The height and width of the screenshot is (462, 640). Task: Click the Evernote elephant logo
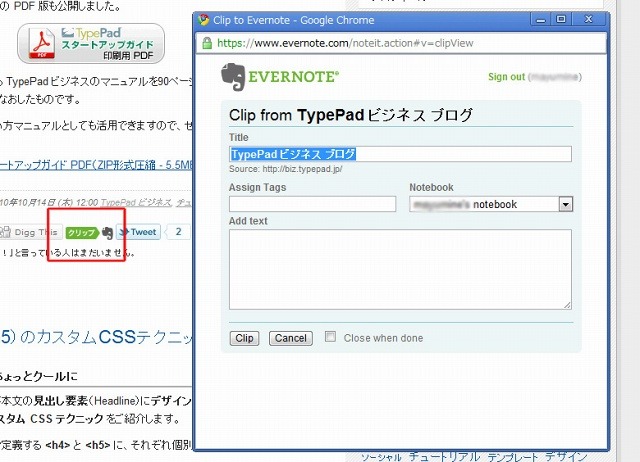click(x=233, y=77)
